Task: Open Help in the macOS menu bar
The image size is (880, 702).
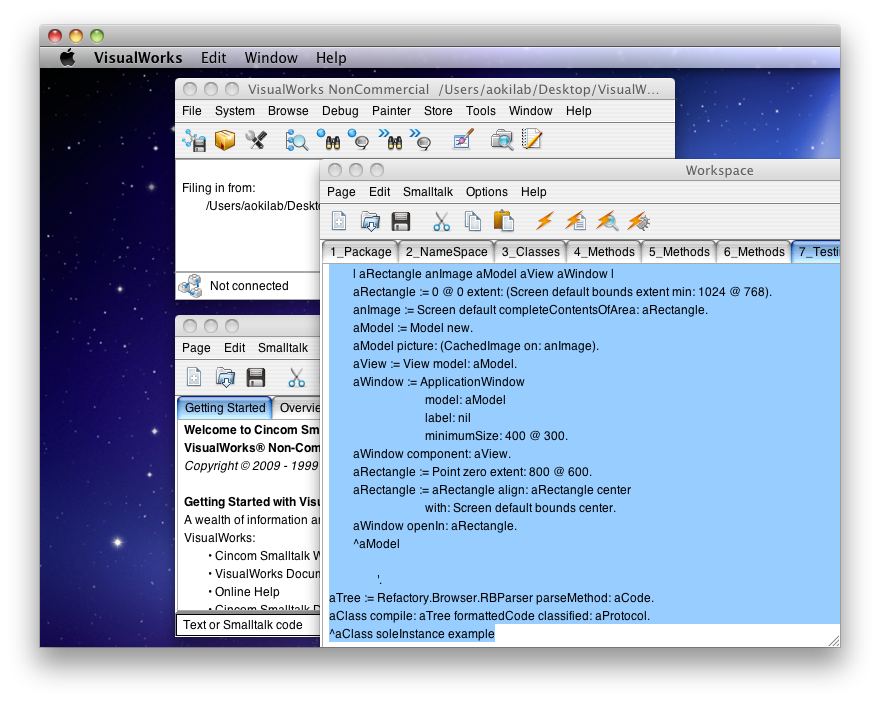Action: click(x=331, y=58)
